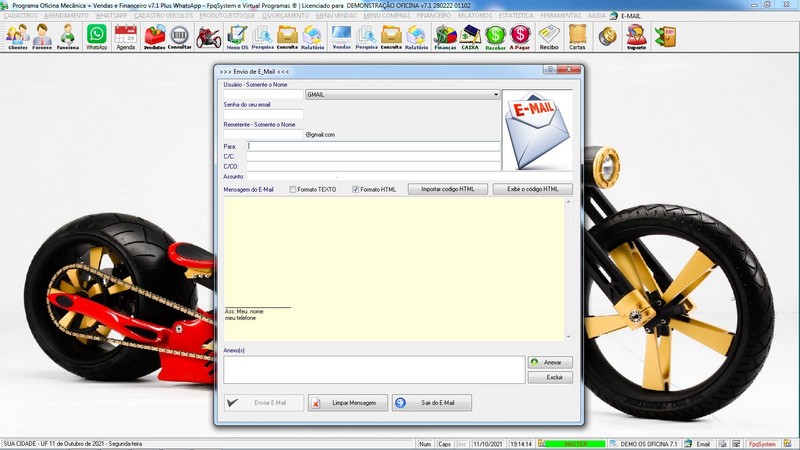
Task: Click the exit door toolbar icon
Action: (x=665, y=37)
